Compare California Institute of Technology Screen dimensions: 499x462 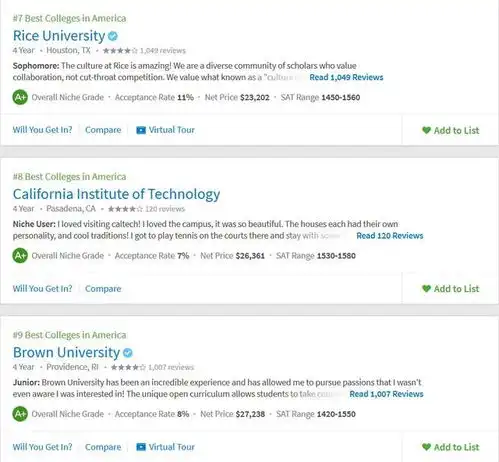pos(103,289)
